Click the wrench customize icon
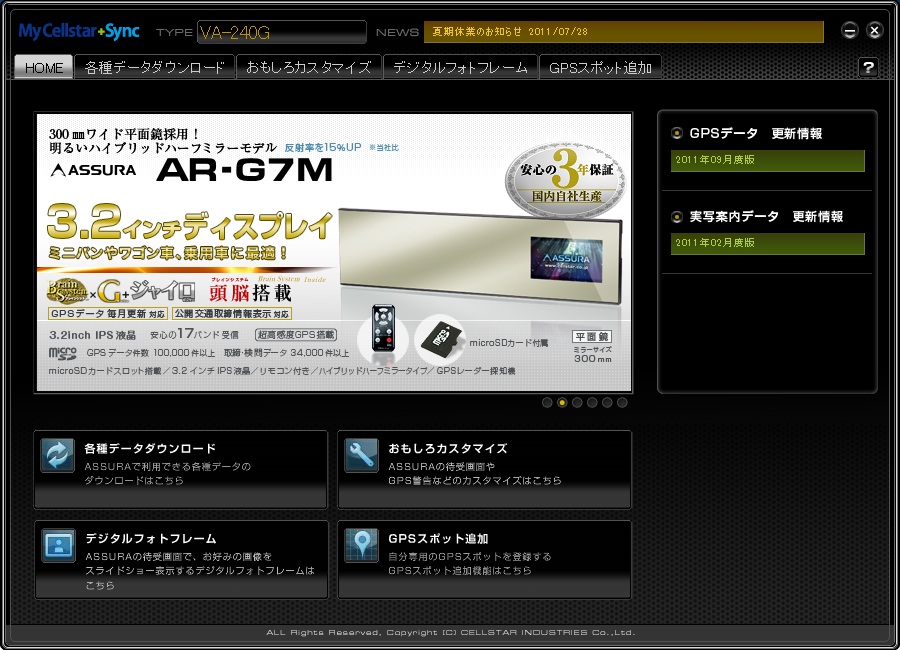 [x=362, y=455]
